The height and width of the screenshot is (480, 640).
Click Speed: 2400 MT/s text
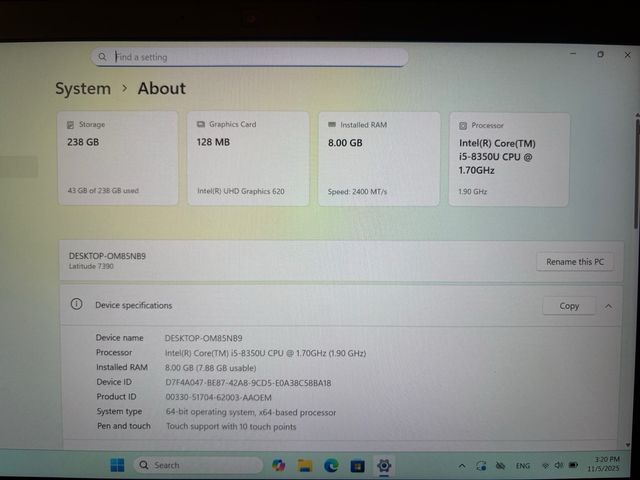[x=357, y=191]
